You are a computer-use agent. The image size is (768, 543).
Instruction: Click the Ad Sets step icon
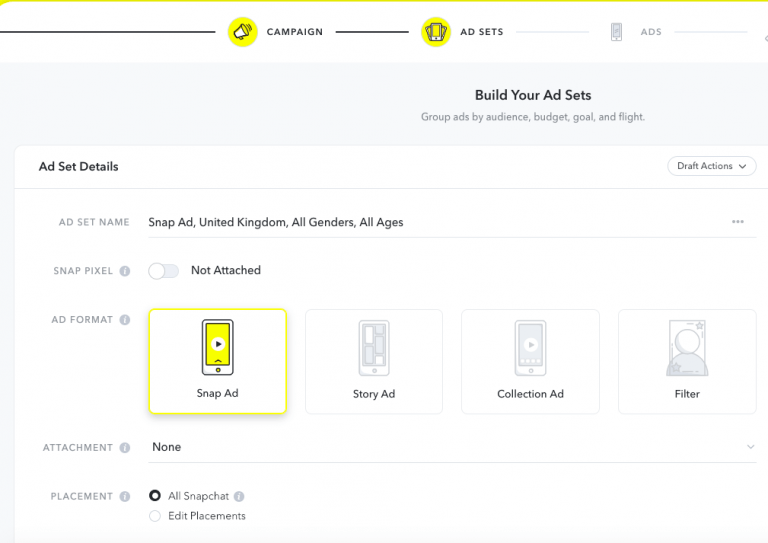point(436,32)
